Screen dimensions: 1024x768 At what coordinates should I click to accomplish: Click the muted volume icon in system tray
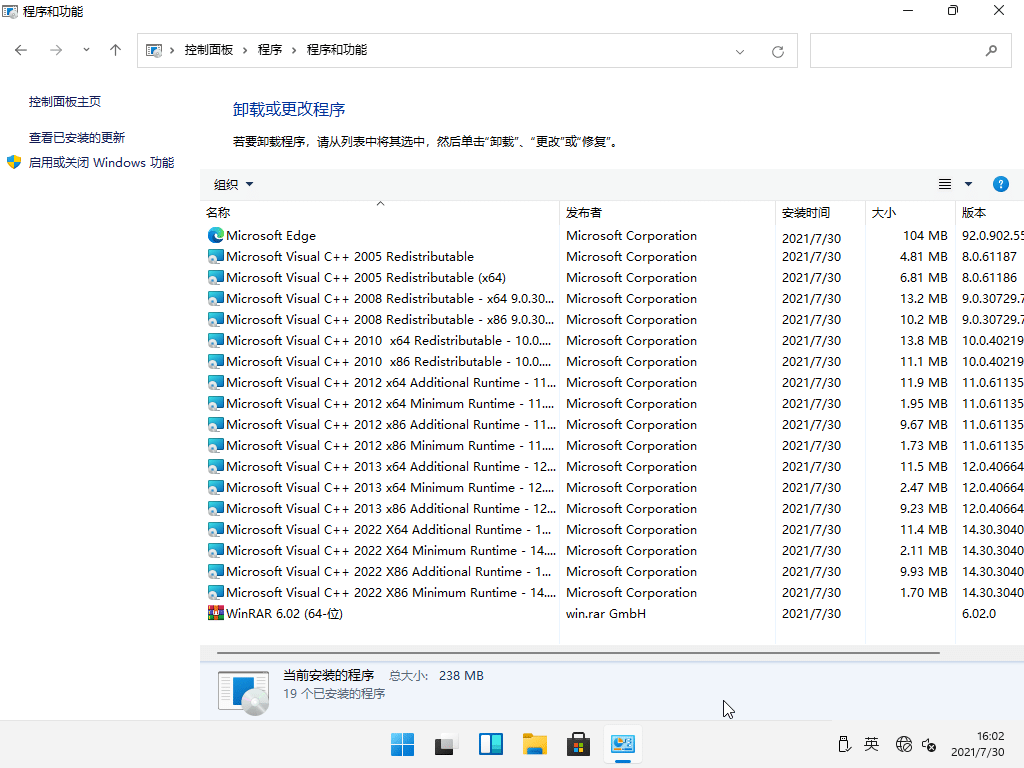(930, 745)
